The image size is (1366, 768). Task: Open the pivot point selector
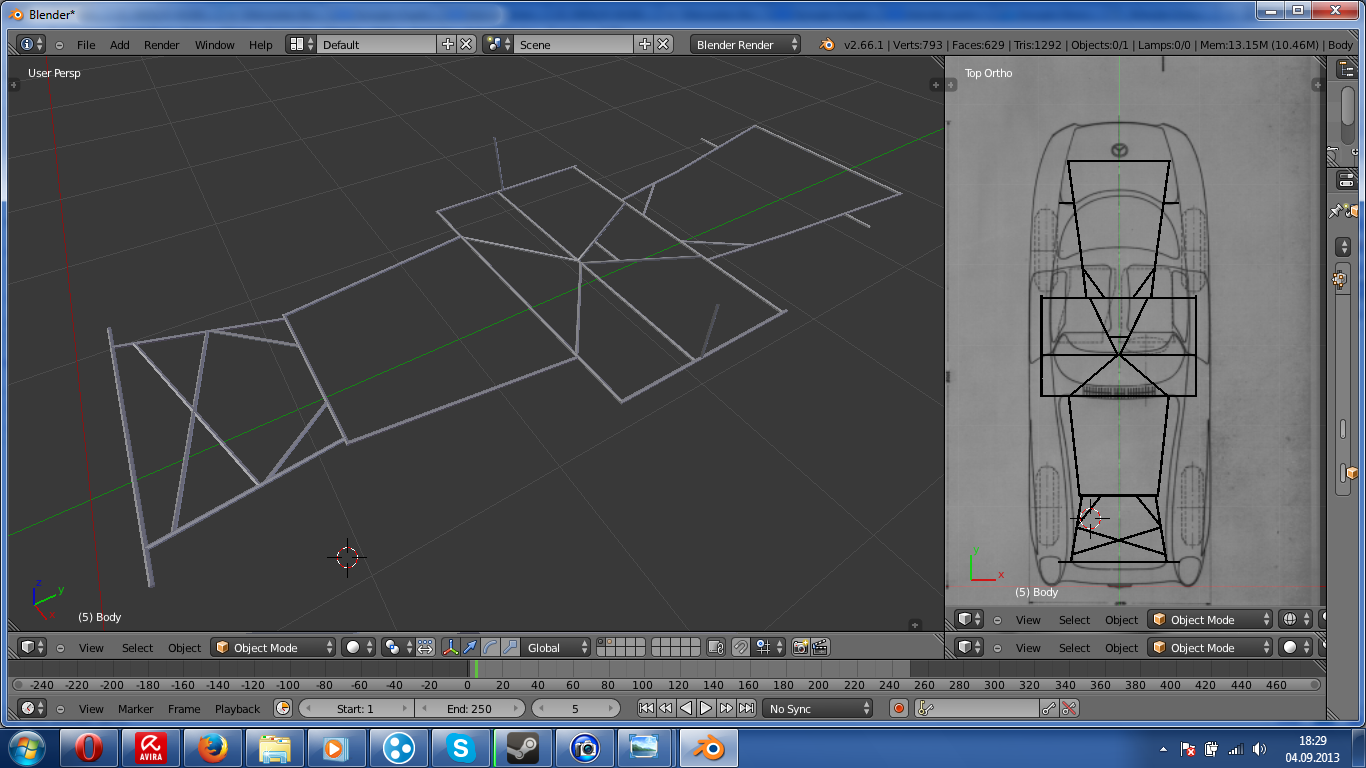click(x=397, y=647)
